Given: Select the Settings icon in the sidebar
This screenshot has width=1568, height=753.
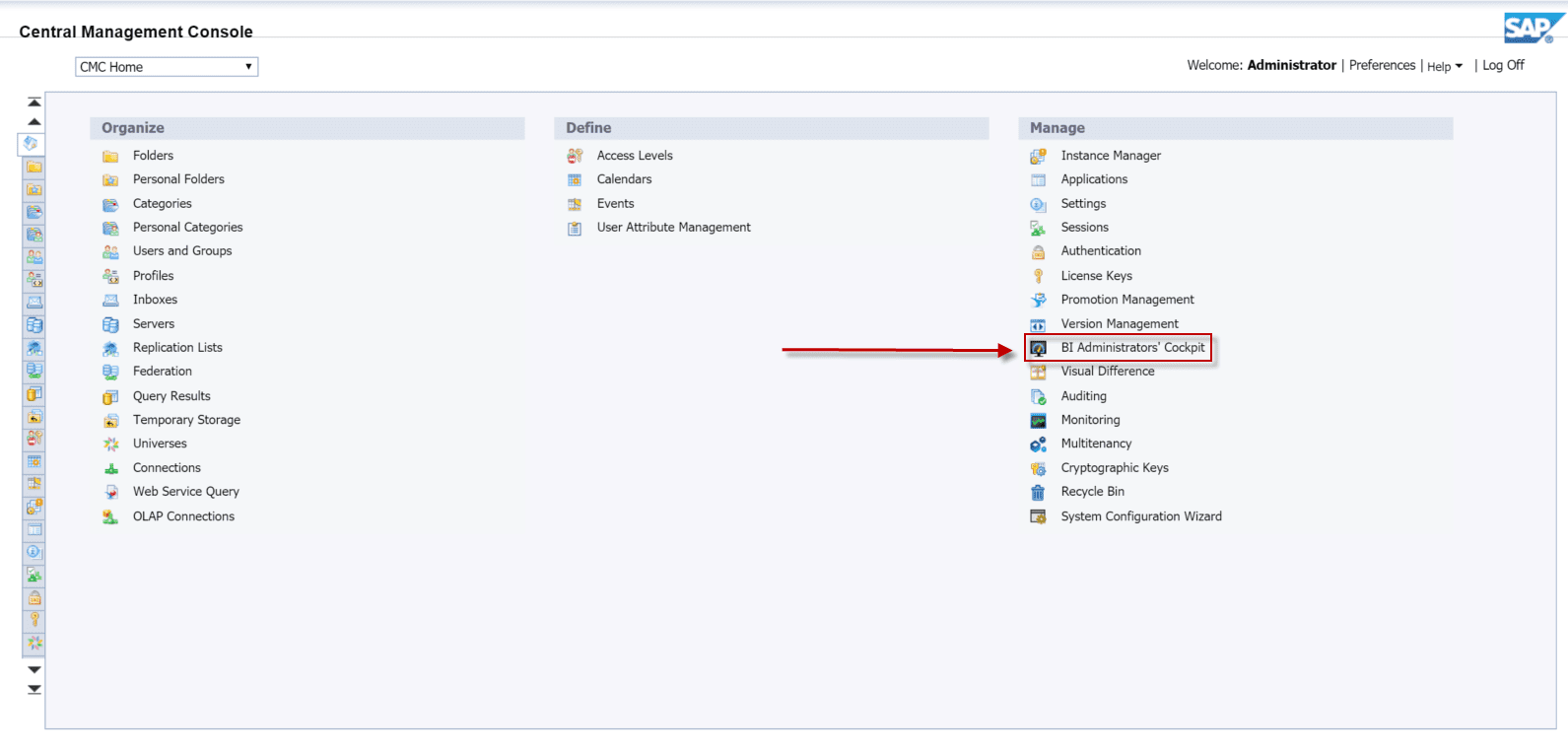Looking at the screenshot, I should point(34,552).
